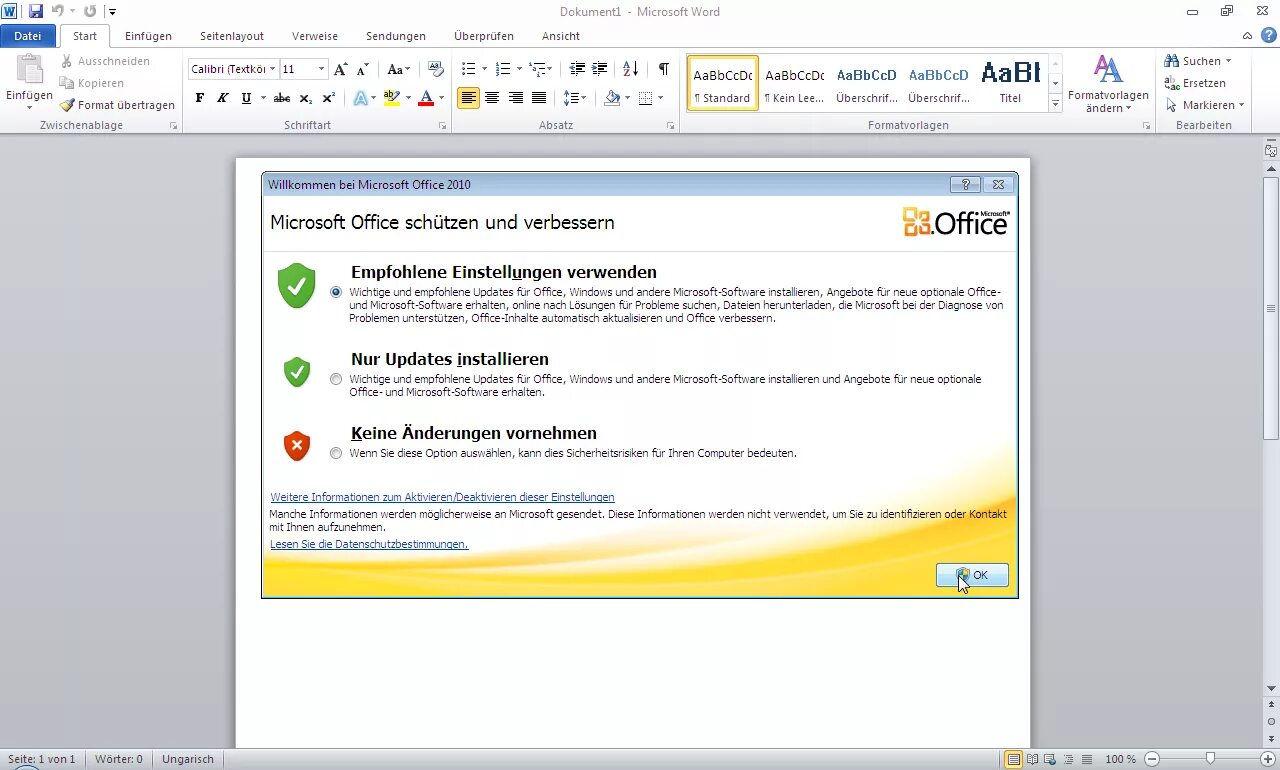Apply subscript formatting
The height and width of the screenshot is (770, 1280).
coord(306,98)
